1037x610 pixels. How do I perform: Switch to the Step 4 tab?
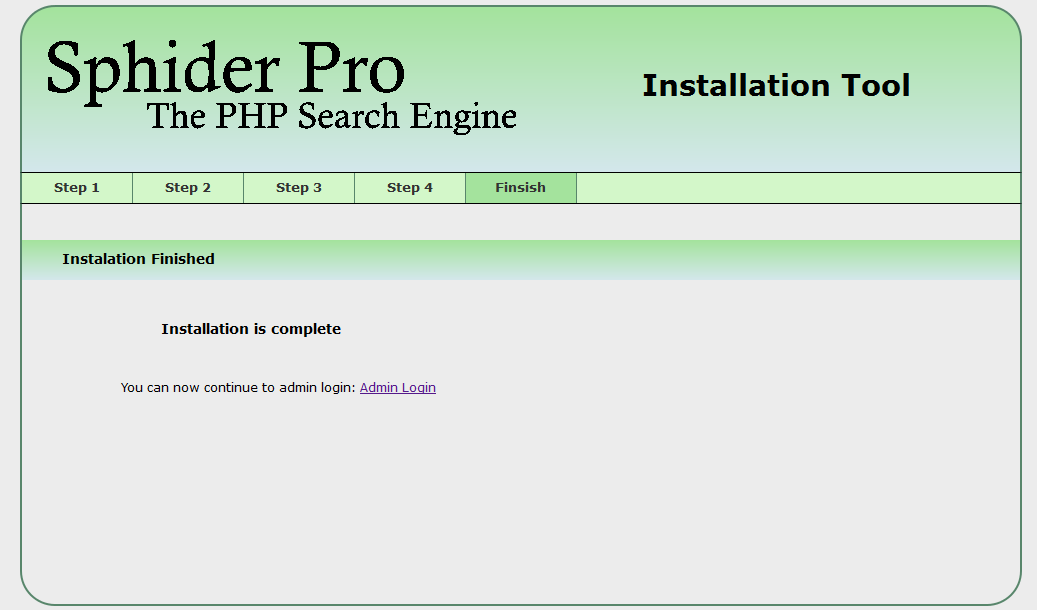click(410, 188)
